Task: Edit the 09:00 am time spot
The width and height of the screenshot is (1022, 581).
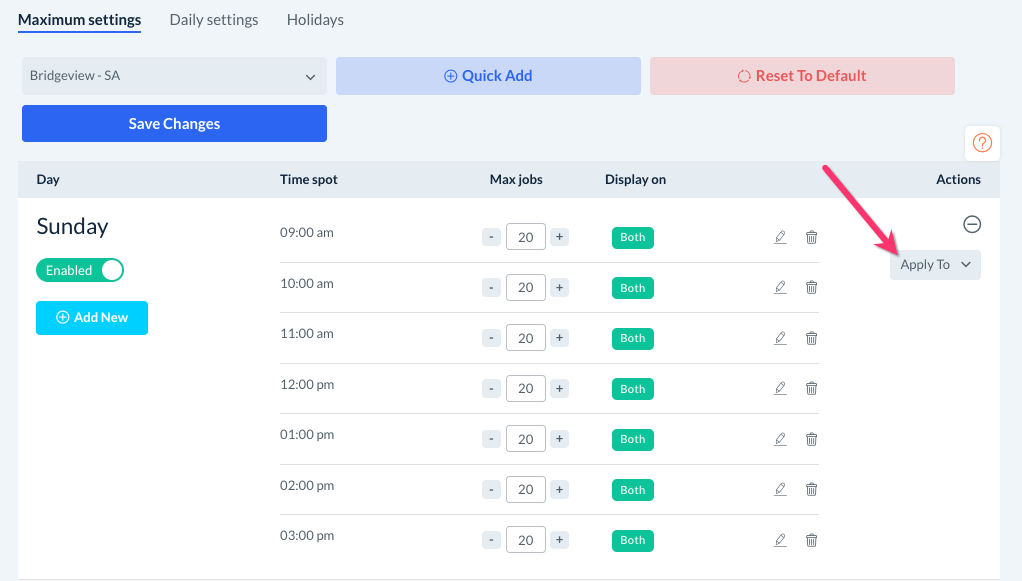Action: coord(780,237)
